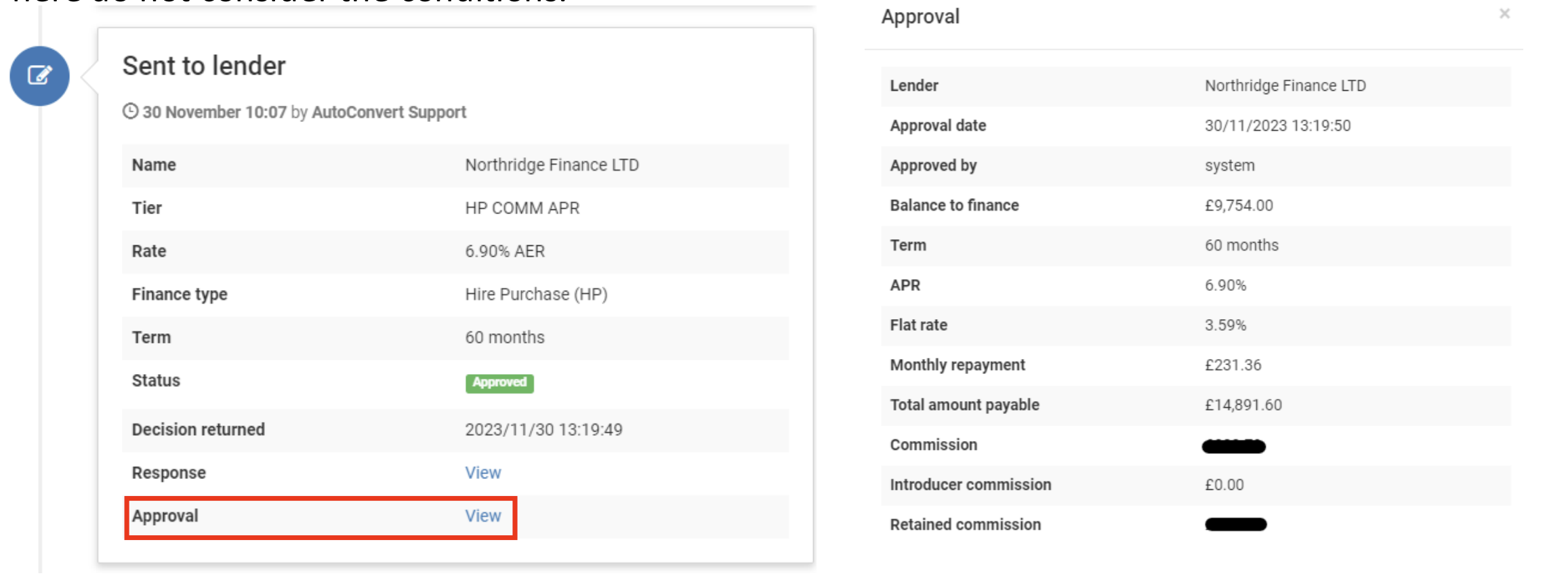Click the Balance to finance amount
This screenshot has width=1568, height=580.
point(1238,205)
